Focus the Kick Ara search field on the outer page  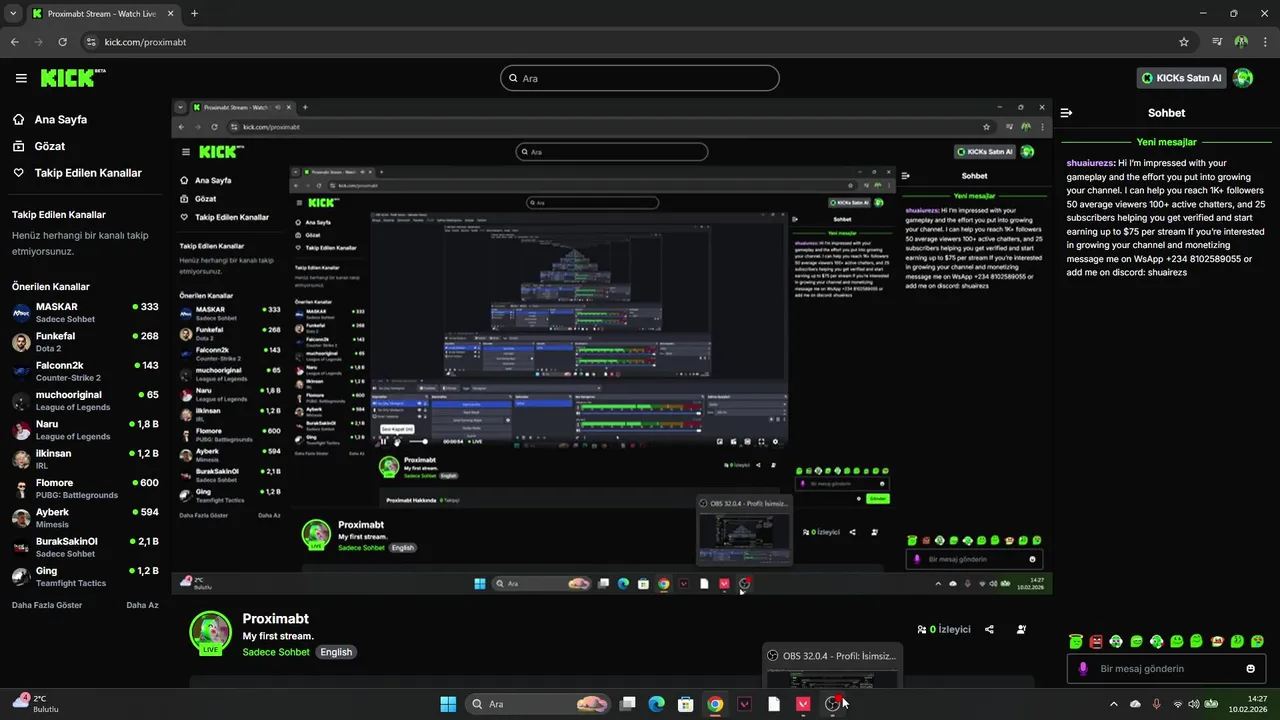pos(640,78)
